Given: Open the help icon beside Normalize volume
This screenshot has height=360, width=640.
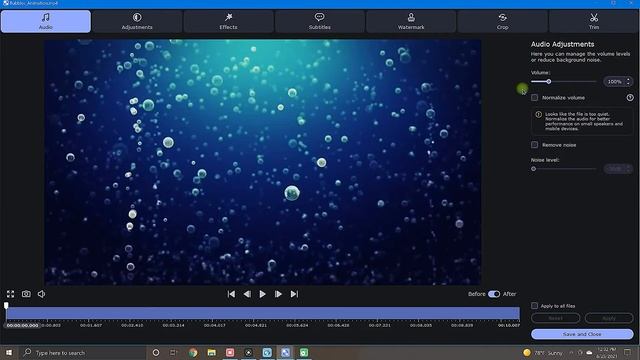Looking at the screenshot, I should [x=630, y=98].
